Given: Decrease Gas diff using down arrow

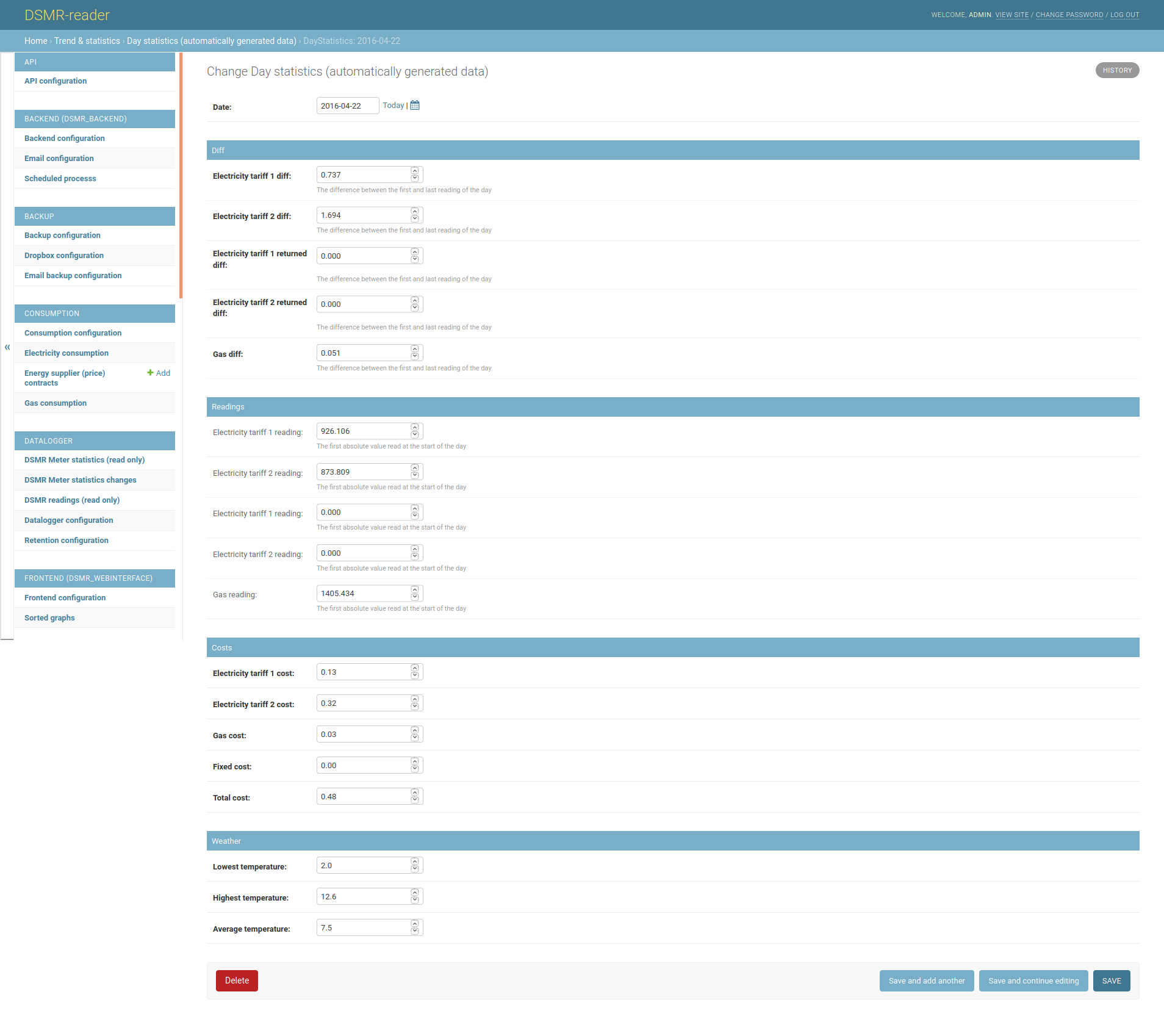Looking at the screenshot, I should pos(415,356).
